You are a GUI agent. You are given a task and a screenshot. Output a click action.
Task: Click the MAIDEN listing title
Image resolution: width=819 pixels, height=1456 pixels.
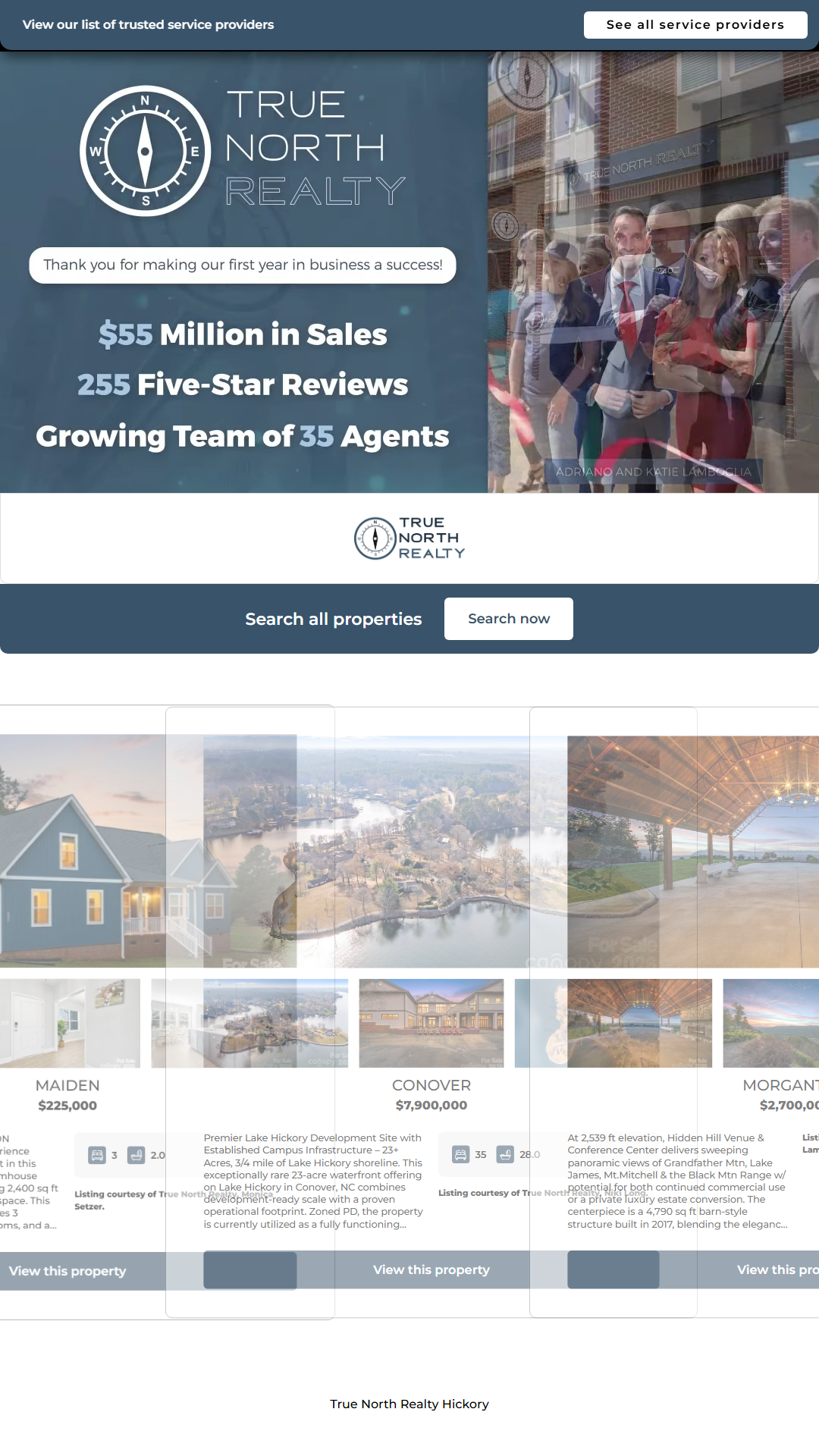(67, 1085)
